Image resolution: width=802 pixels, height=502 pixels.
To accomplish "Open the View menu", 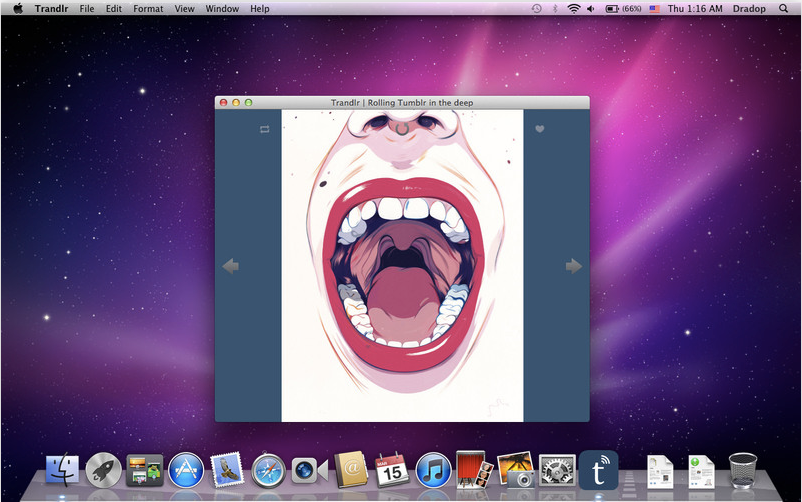I will (x=184, y=9).
